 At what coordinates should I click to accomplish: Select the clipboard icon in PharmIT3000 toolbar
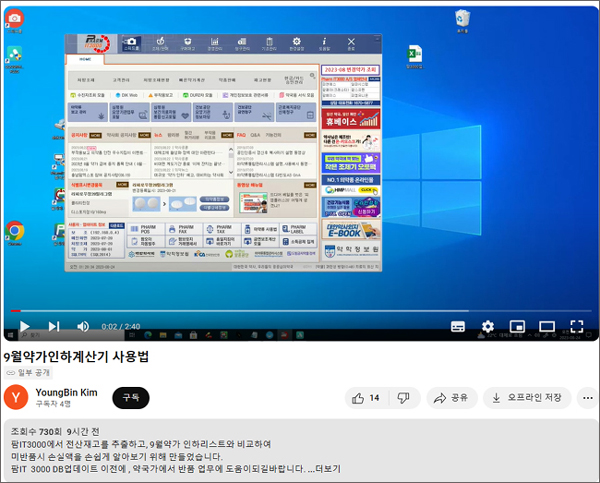point(269,43)
